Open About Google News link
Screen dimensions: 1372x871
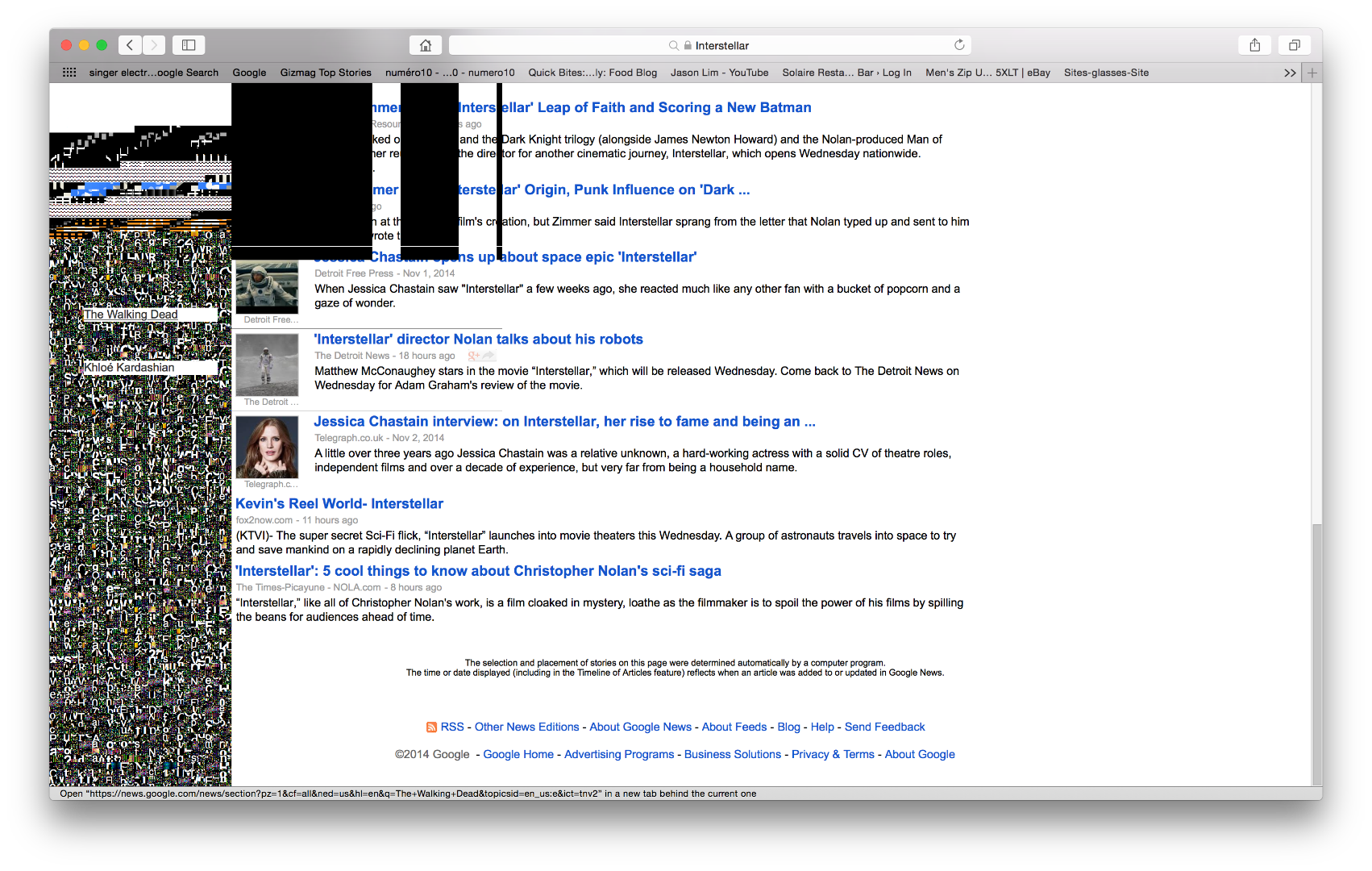(x=640, y=727)
